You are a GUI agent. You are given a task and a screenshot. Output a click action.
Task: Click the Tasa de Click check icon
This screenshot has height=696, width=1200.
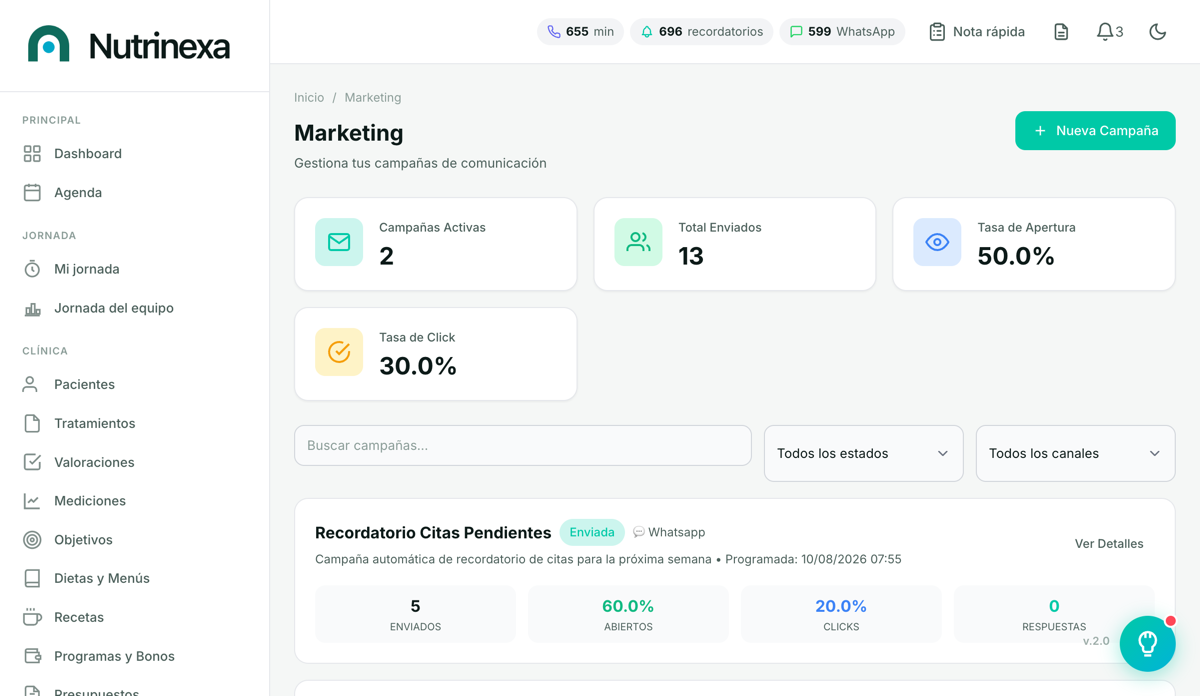(339, 352)
